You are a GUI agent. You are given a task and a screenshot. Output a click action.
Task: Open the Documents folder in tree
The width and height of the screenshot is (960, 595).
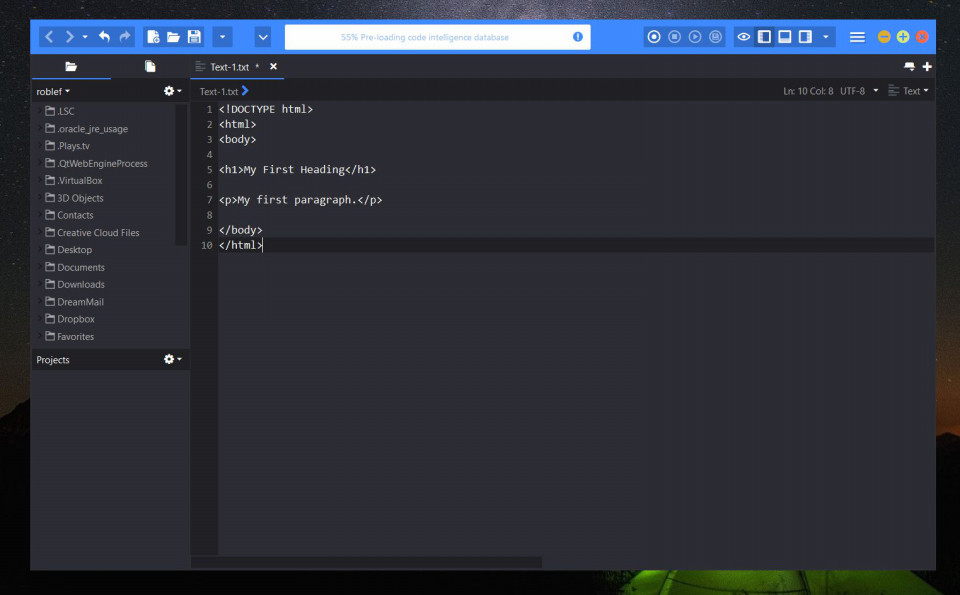81,267
